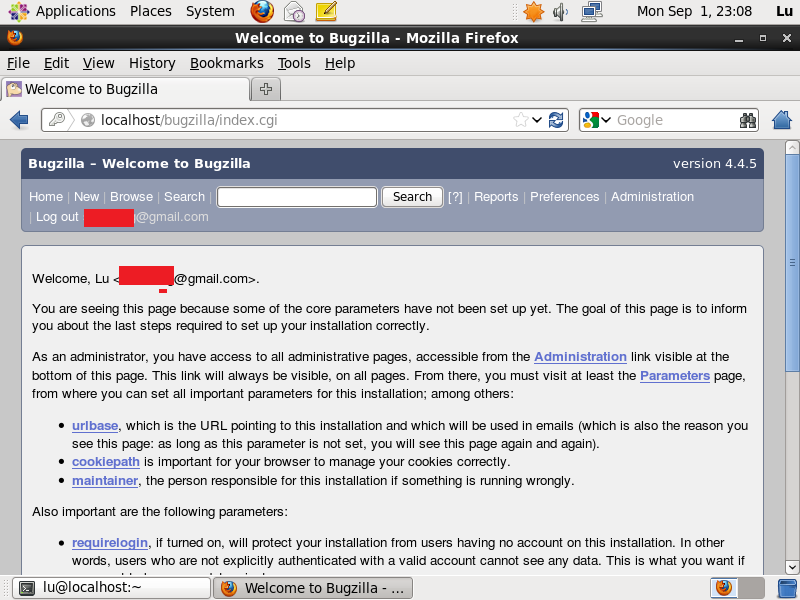Click the binoculars search icon
The height and width of the screenshot is (600, 800).
pos(747,120)
